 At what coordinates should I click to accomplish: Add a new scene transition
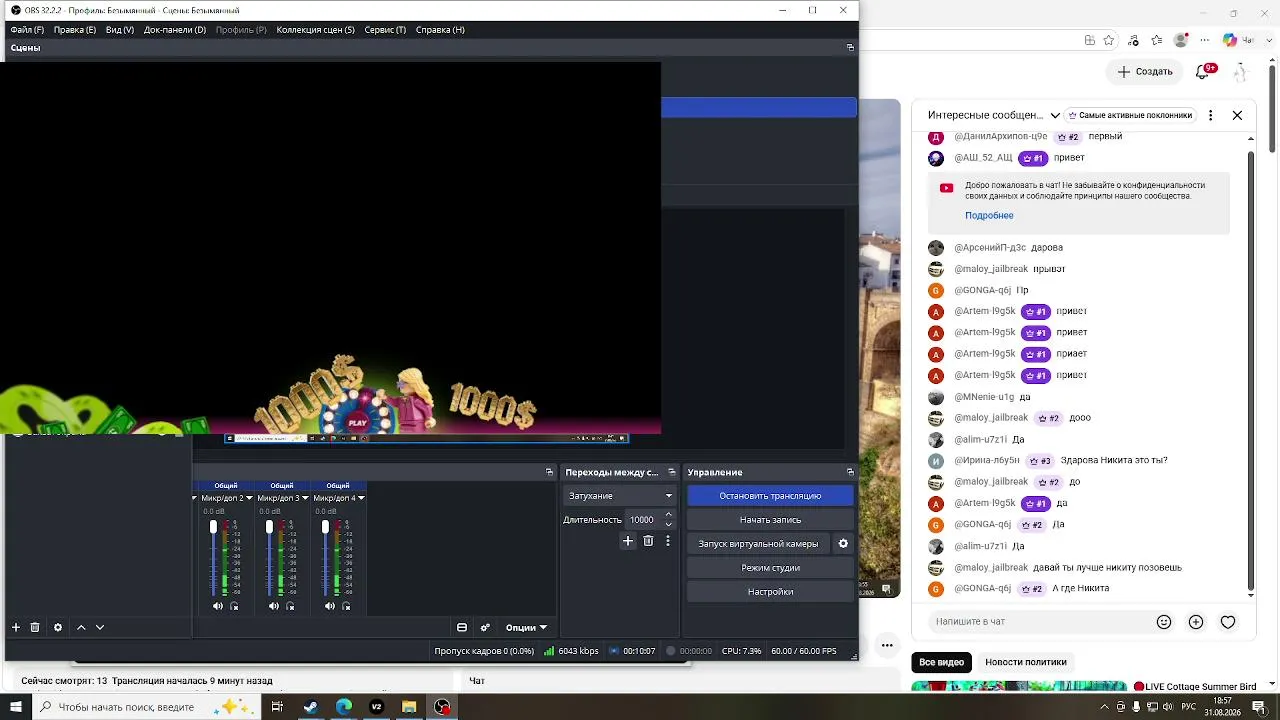[628, 541]
